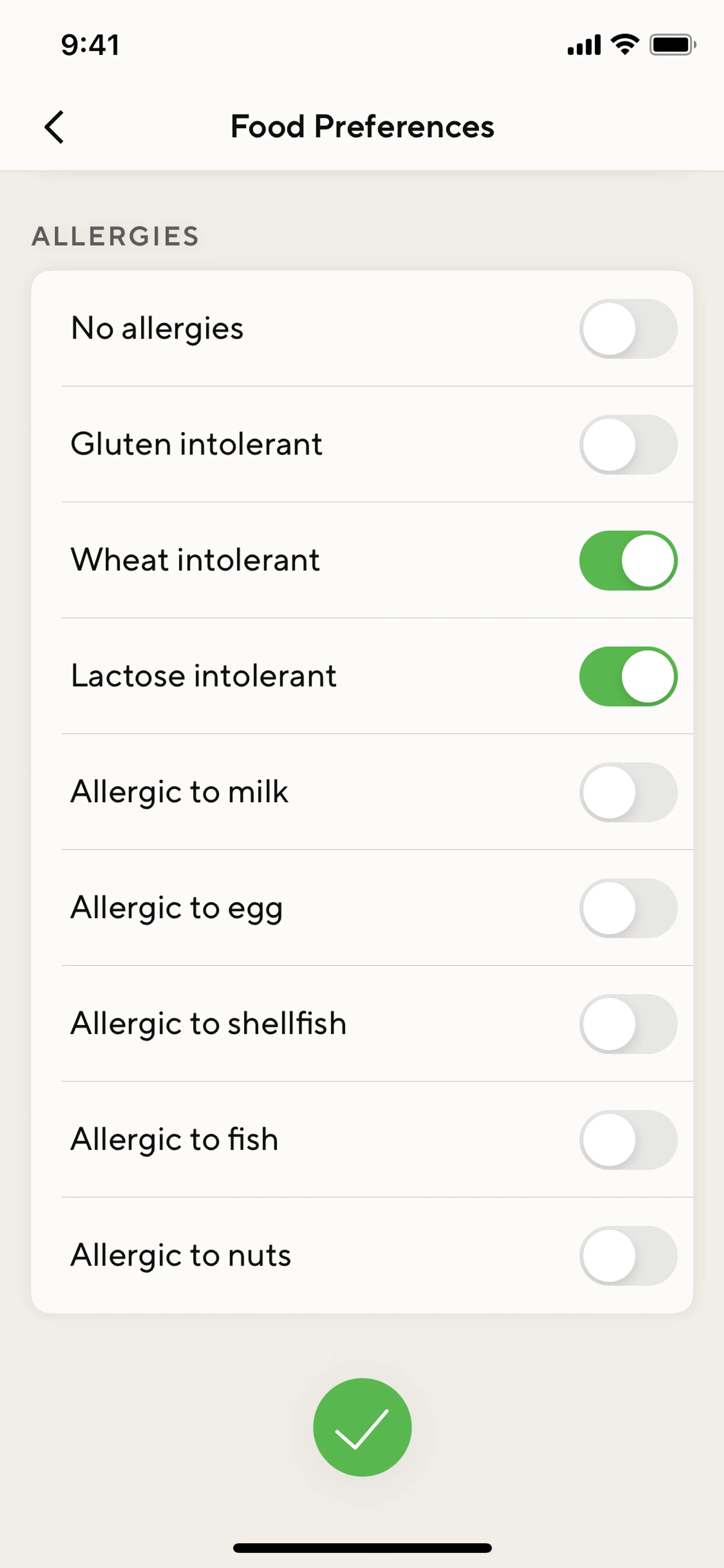This screenshot has width=724, height=1568.
Task: Switch off Lactose intolerant
Action: (628, 676)
